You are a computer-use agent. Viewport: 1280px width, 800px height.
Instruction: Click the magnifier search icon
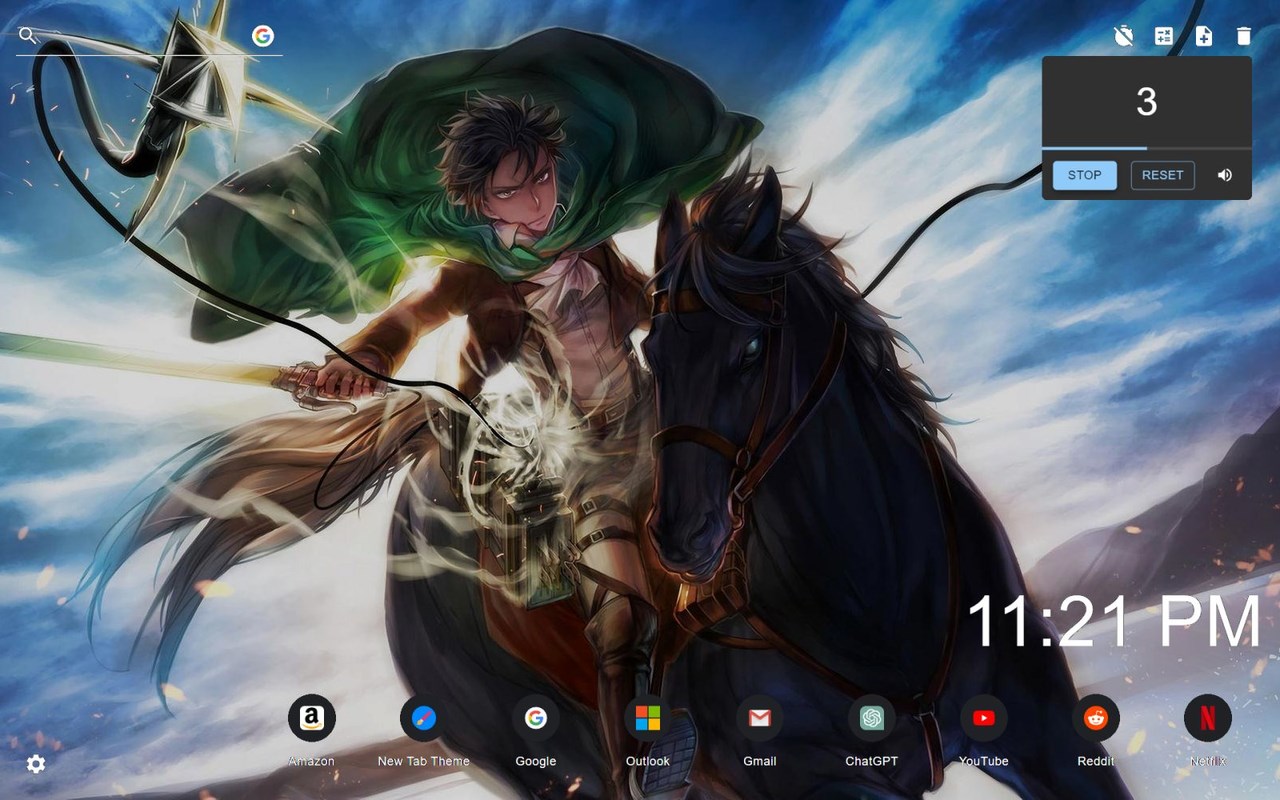click(28, 36)
